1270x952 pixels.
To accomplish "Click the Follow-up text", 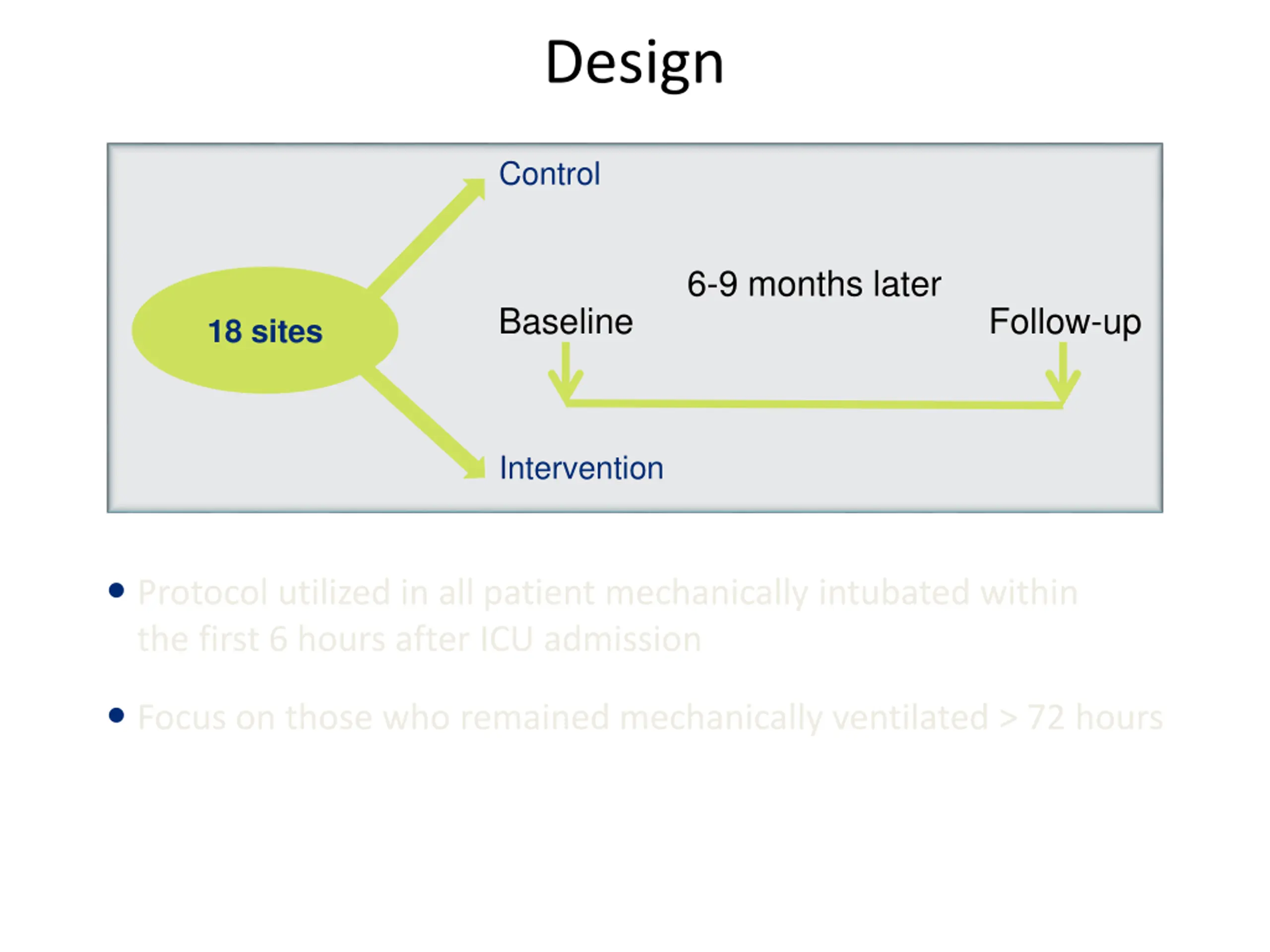I will click(1065, 322).
